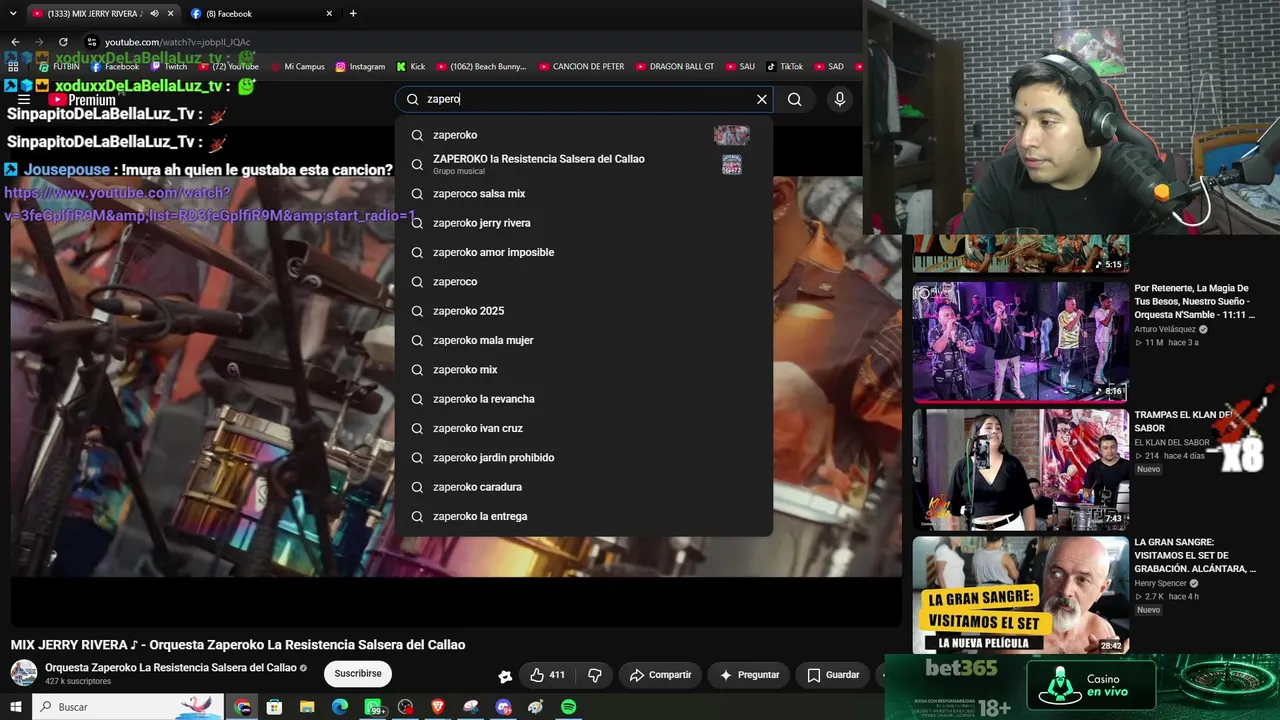Open the Windows Start menu
1280x720 pixels.
pyautogui.click(x=15, y=707)
